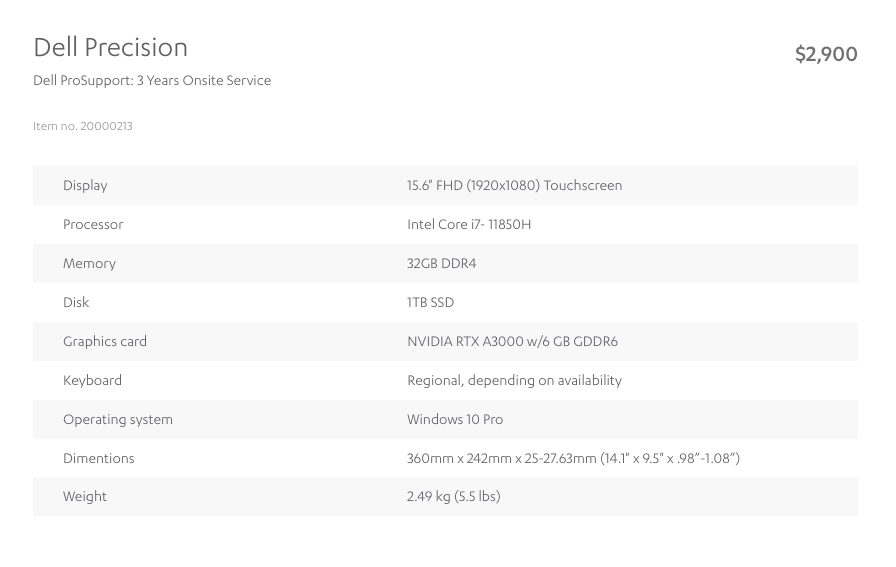896x567 pixels.
Task: Click the item number 20000213
Action: 83,126
